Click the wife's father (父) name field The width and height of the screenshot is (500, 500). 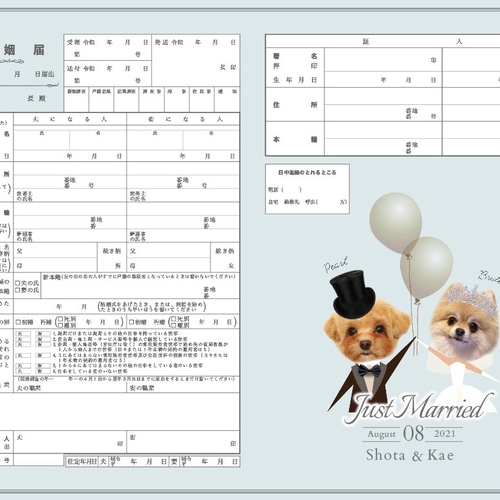(169, 251)
